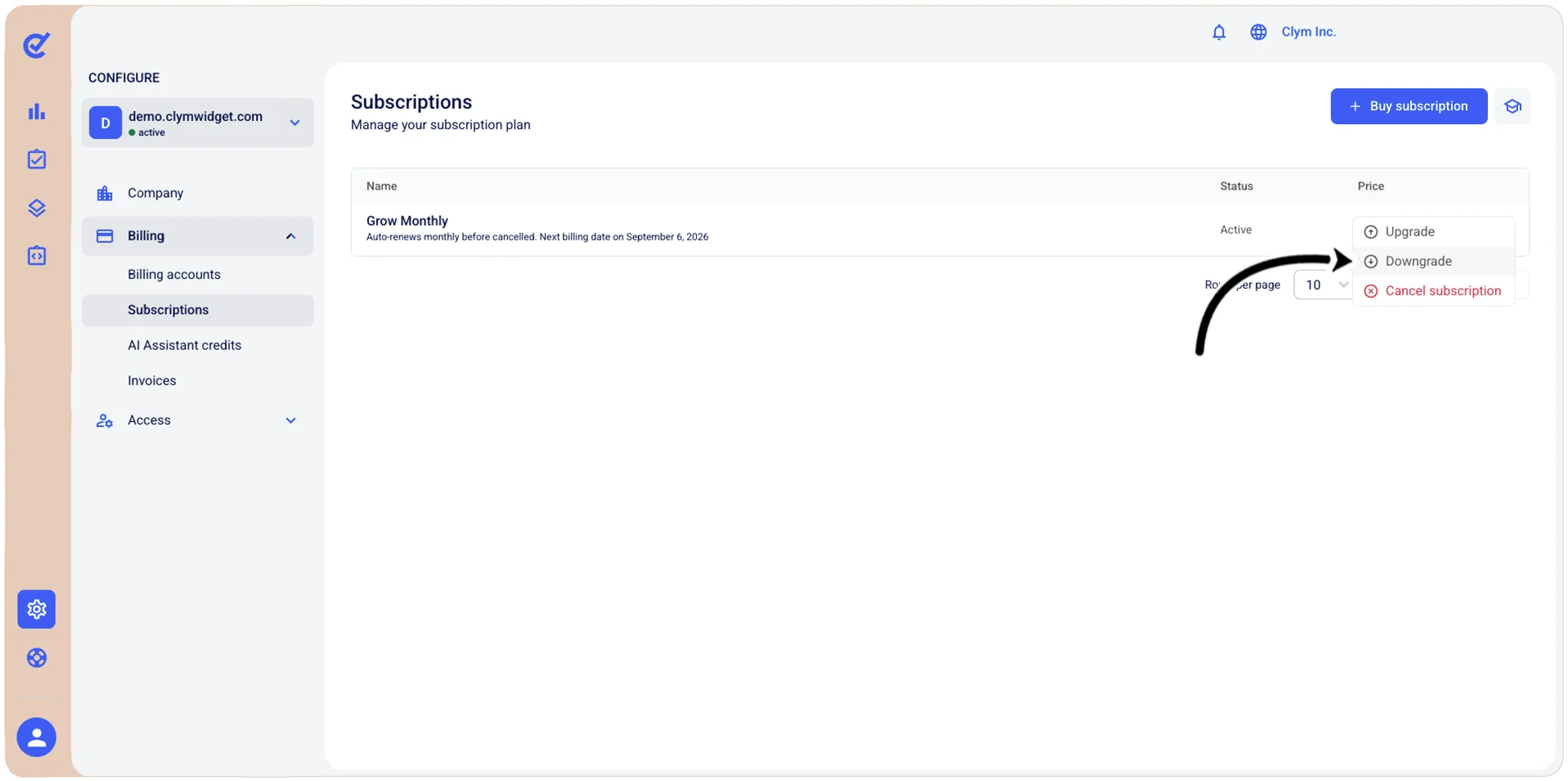Click the Status column header
This screenshot has width=1568, height=781.
click(1236, 186)
